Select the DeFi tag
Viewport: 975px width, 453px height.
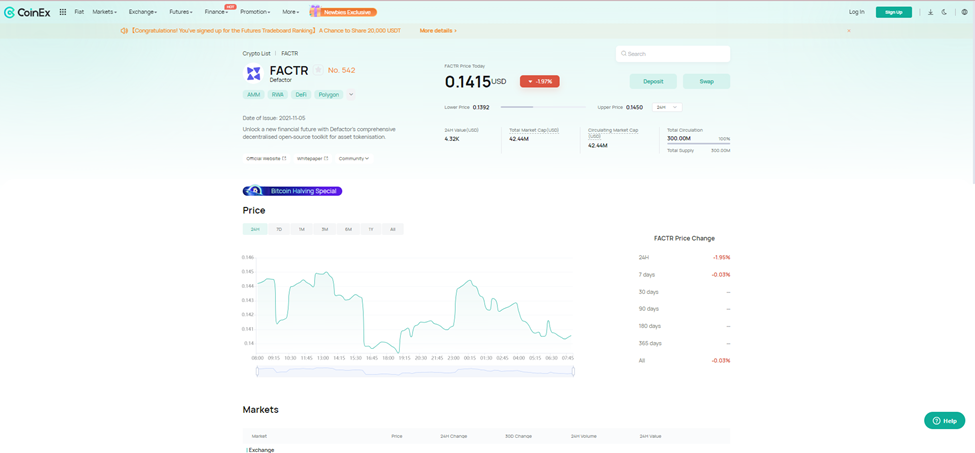click(x=301, y=94)
